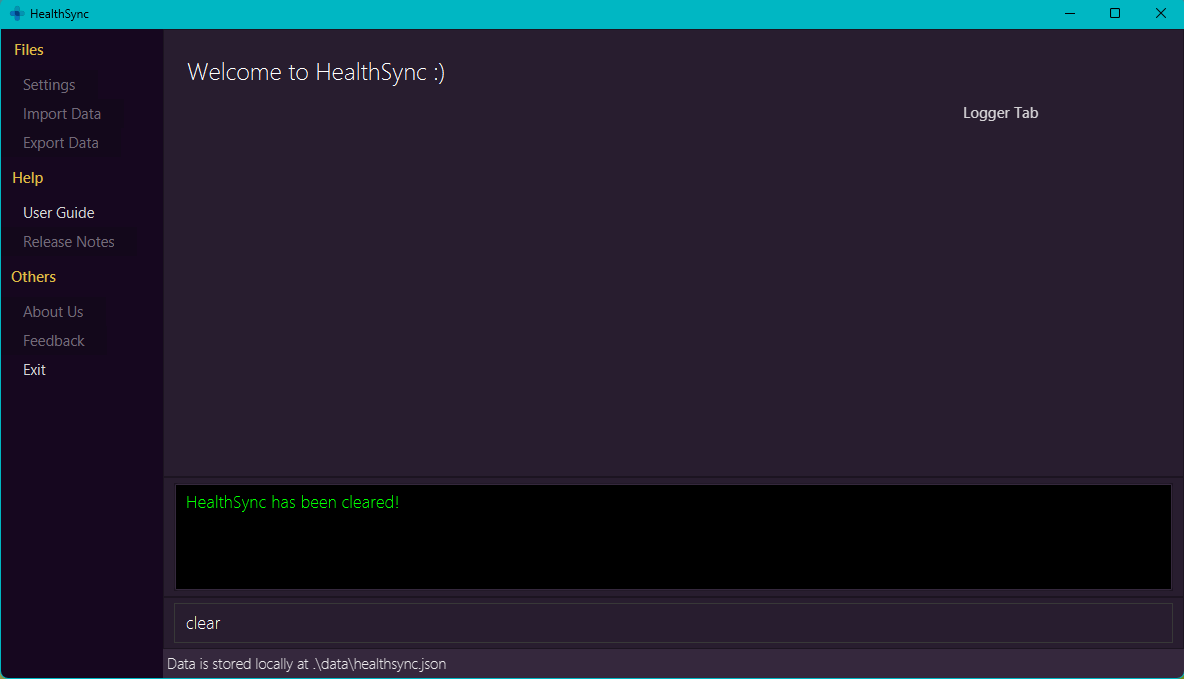Maximize the HealthSync window

point(1115,14)
